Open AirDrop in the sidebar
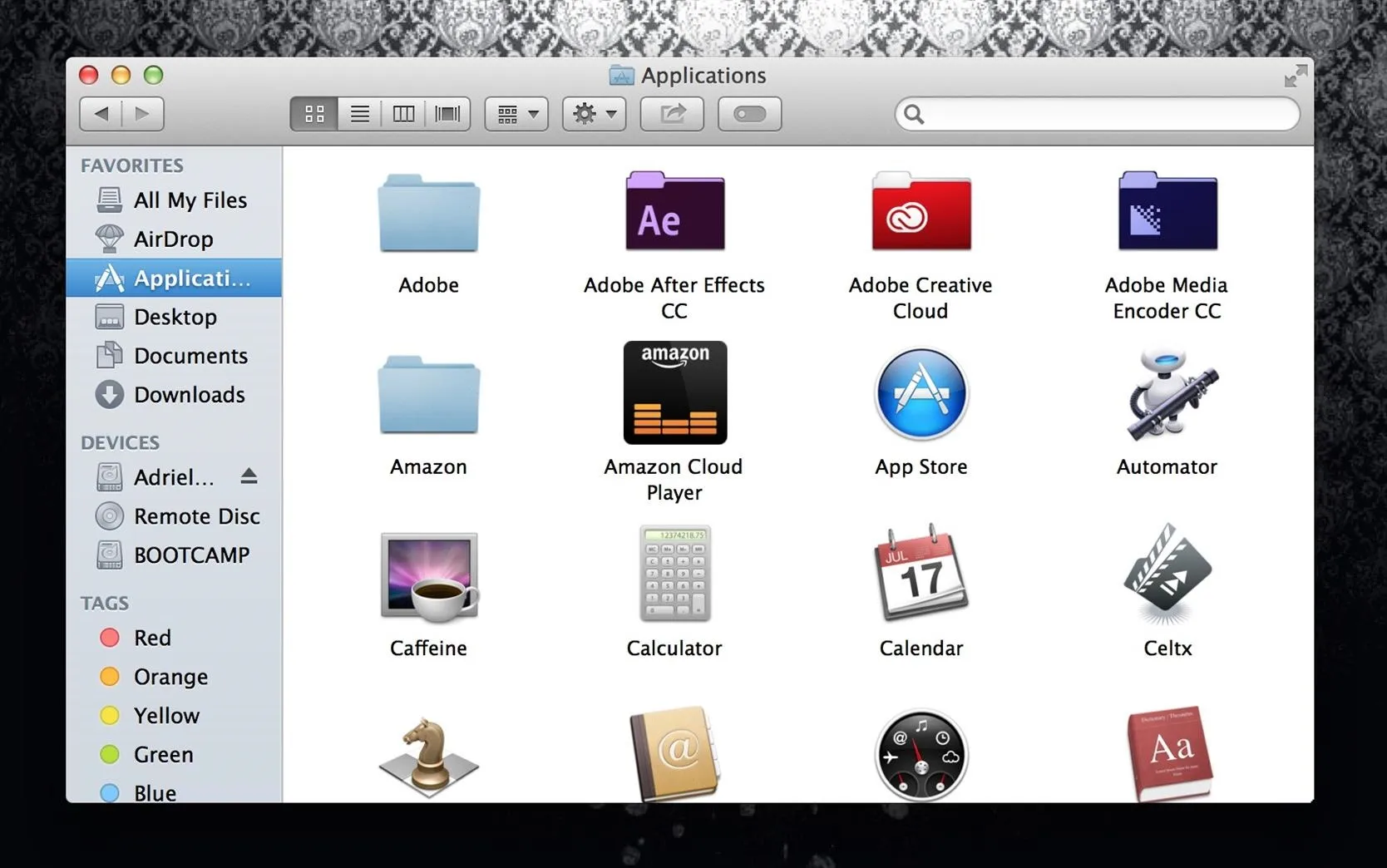 [x=174, y=239]
